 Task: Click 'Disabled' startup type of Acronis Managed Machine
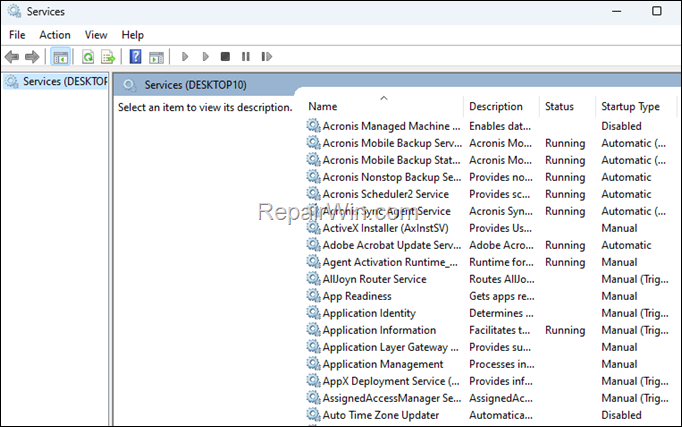point(621,126)
